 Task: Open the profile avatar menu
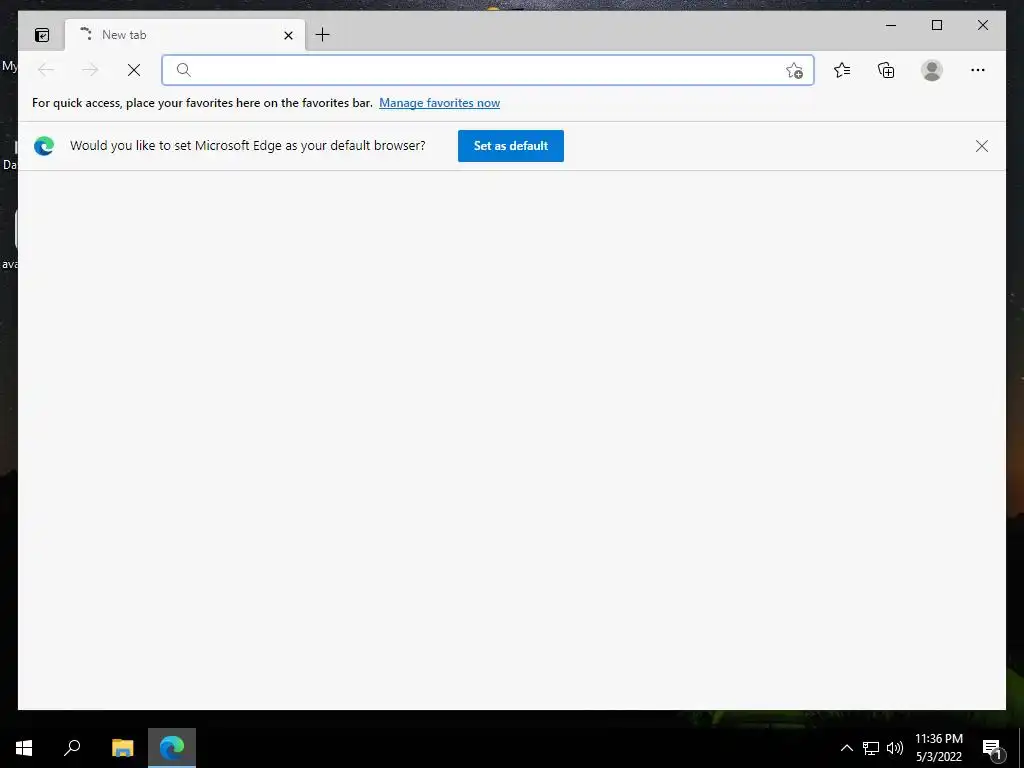[x=931, y=70]
